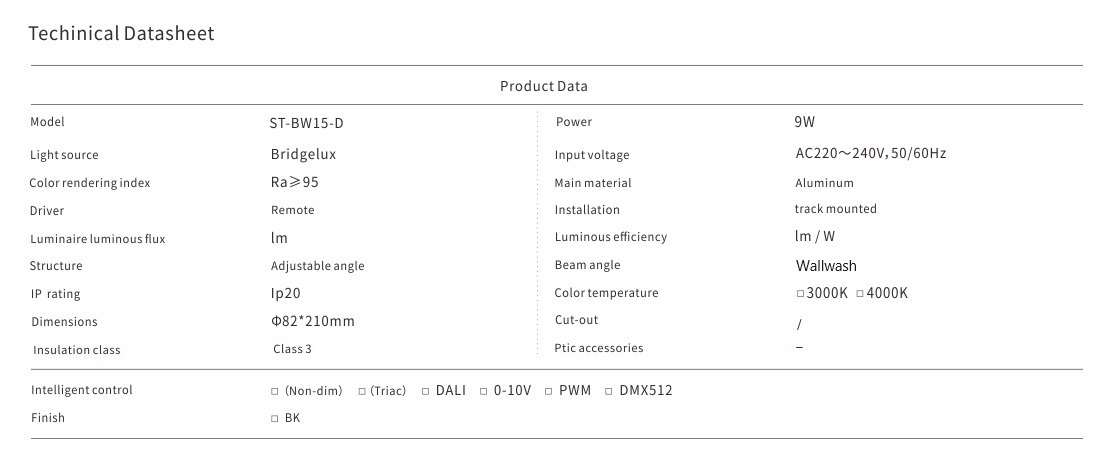This screenshot has width=1114, height=466.
Task: Click the 9W power value
Action: click(804, 122)
